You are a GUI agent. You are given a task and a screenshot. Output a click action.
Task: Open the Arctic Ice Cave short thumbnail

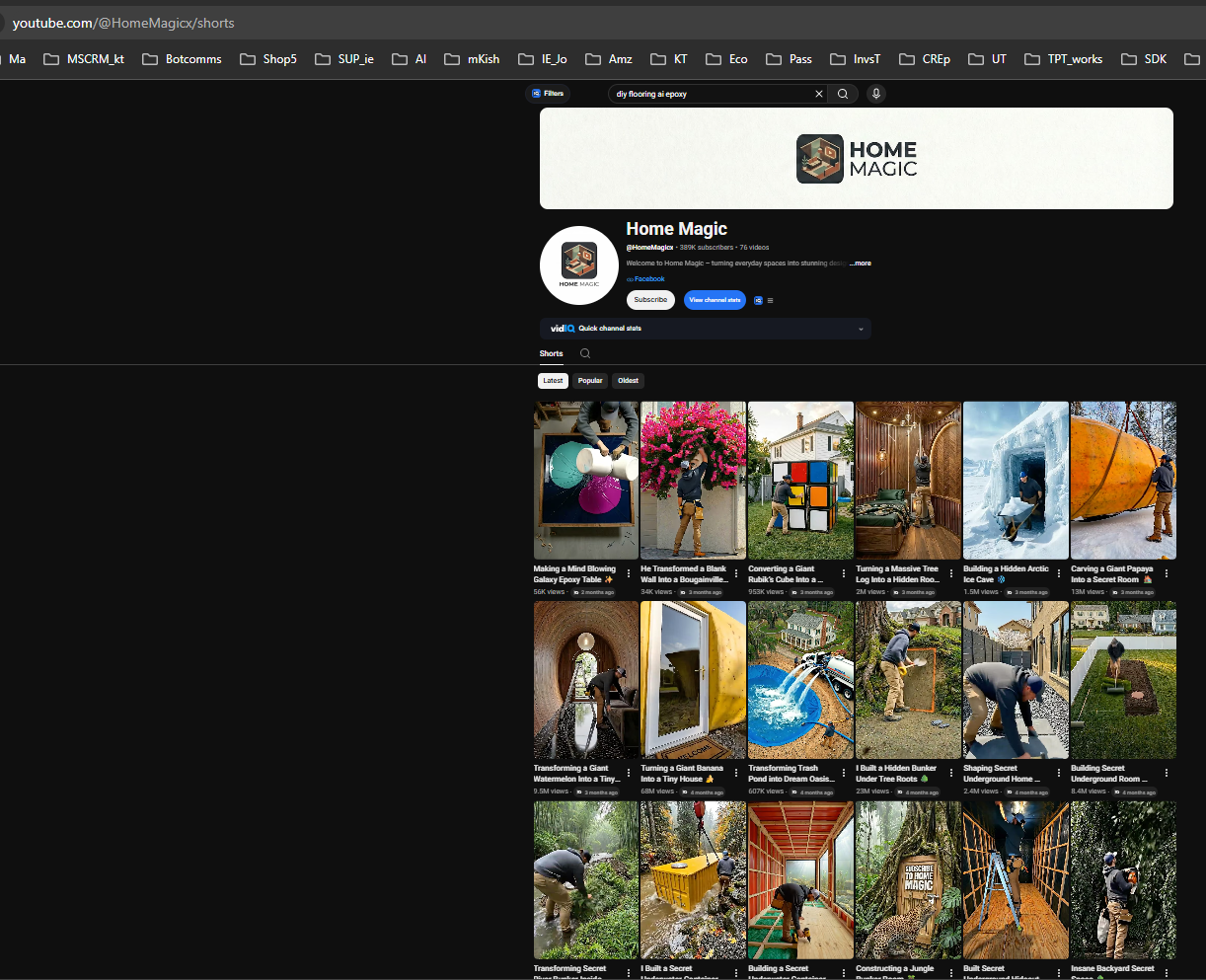pyautogui.click(x=1016, y=481)
